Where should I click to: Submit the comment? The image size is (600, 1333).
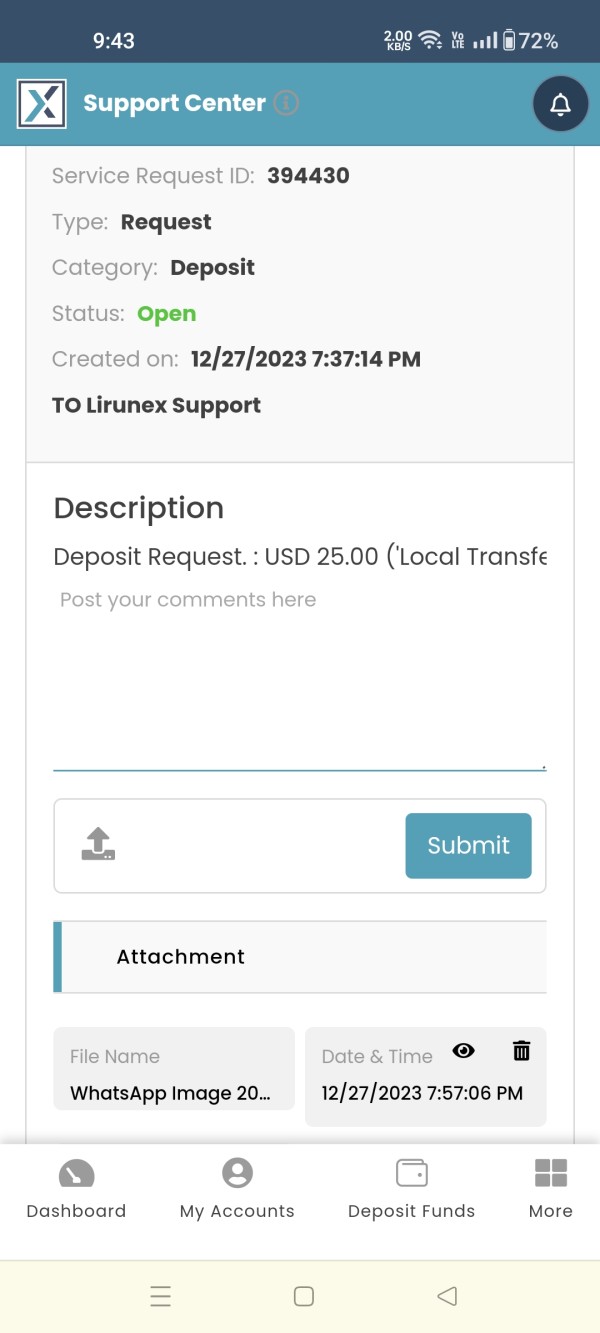(468, 846)
